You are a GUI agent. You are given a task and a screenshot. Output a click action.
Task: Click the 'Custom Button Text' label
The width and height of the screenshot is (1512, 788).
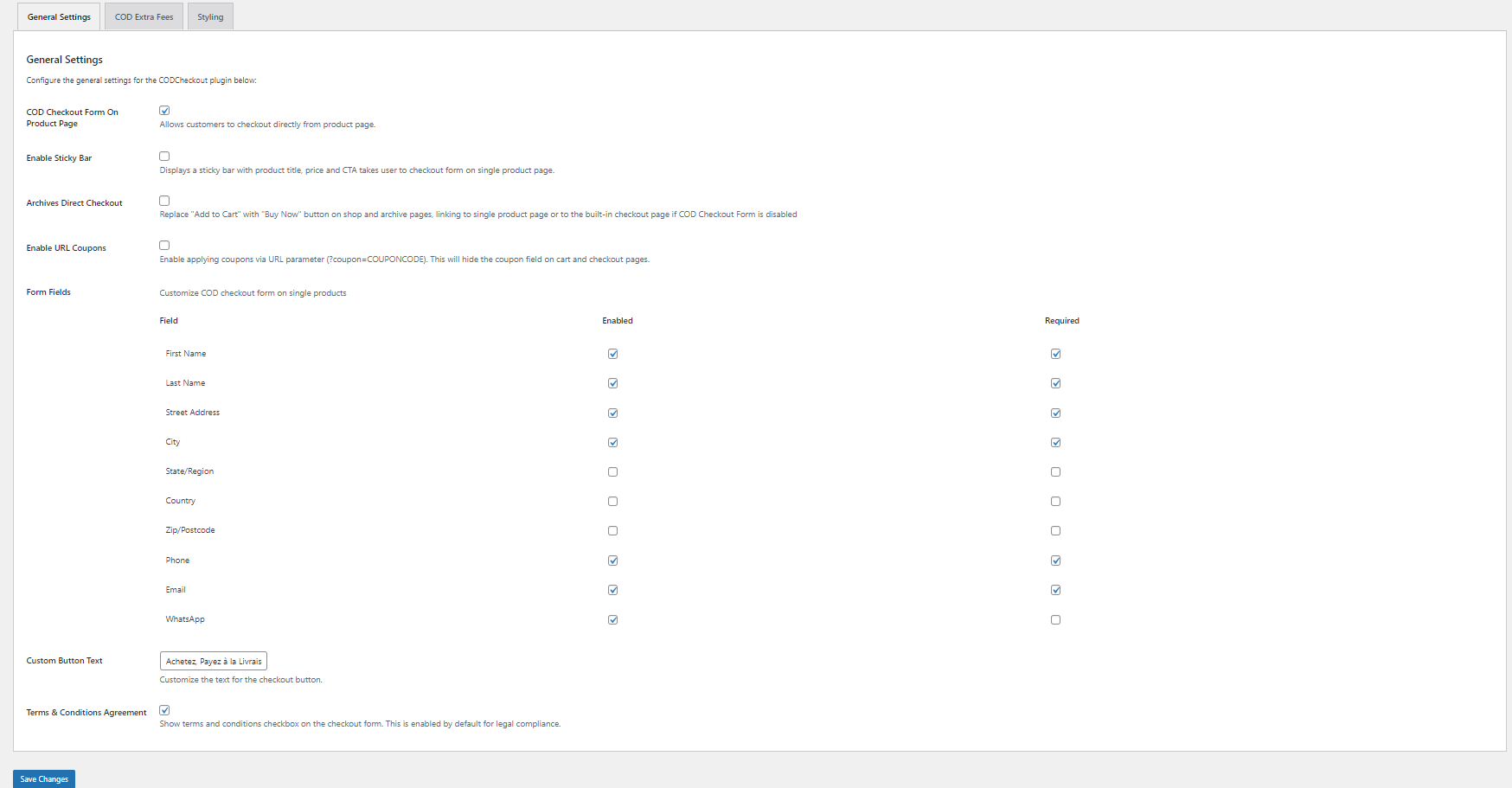[64, 661]
